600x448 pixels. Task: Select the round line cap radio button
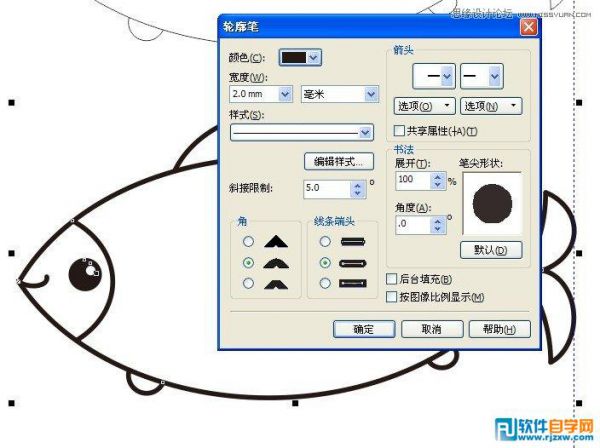click(x=325, y=262)
